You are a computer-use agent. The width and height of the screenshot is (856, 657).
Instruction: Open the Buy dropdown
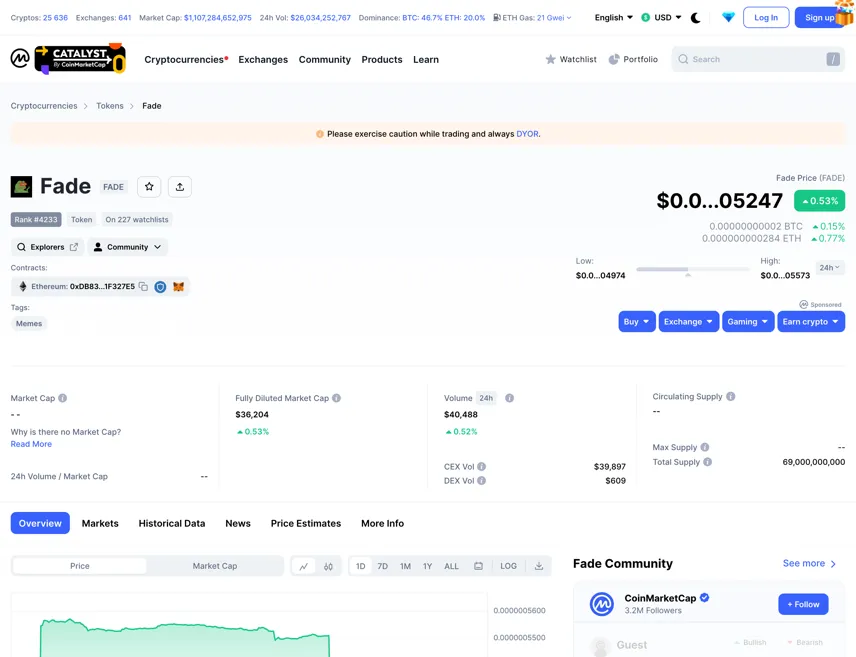(637, 322)
